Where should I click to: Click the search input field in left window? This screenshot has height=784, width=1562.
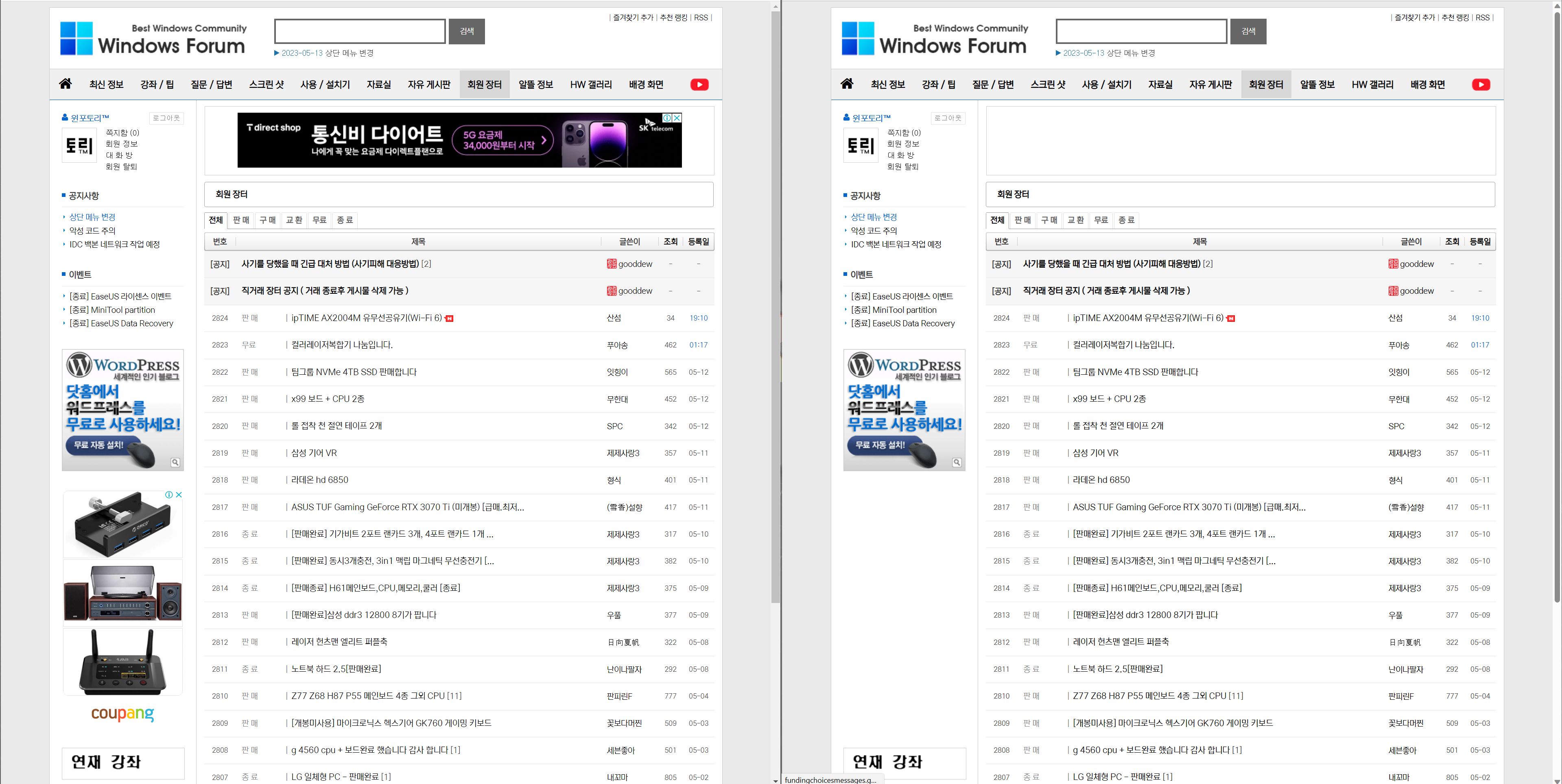click(360, 31)
